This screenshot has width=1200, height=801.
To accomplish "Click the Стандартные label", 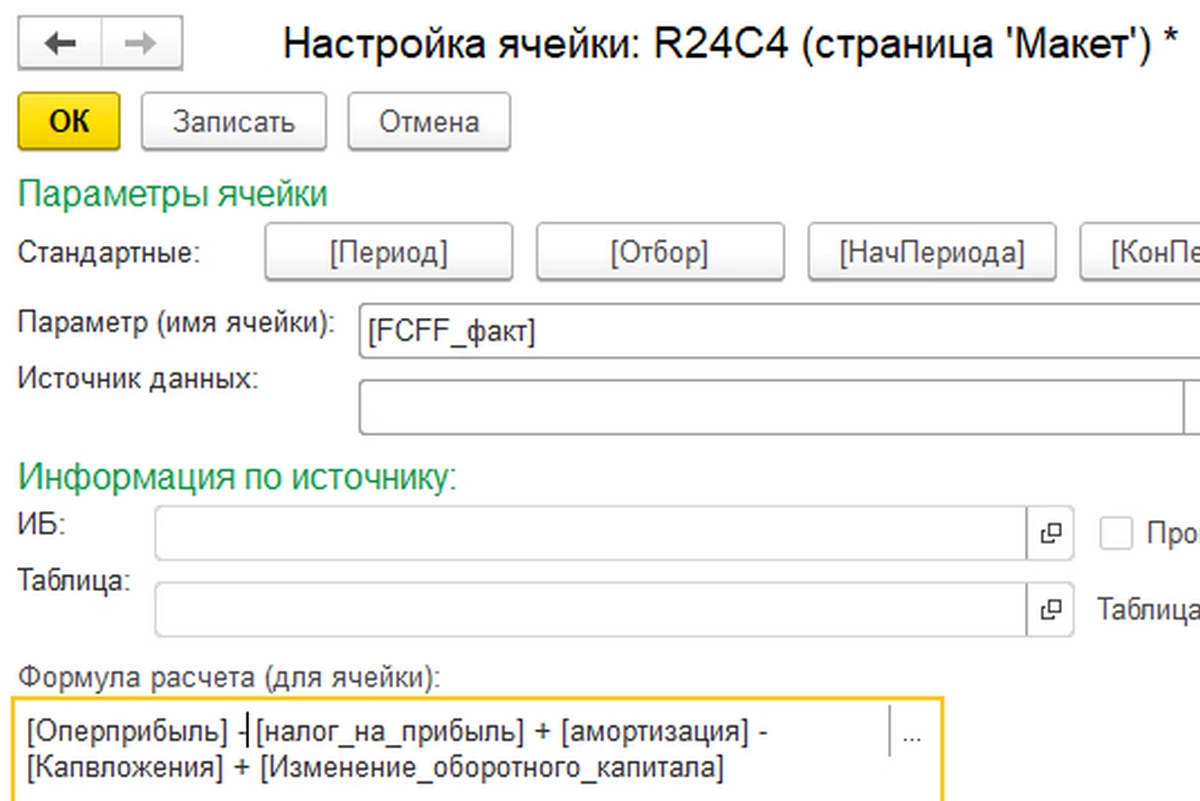I will coord(109,252).
